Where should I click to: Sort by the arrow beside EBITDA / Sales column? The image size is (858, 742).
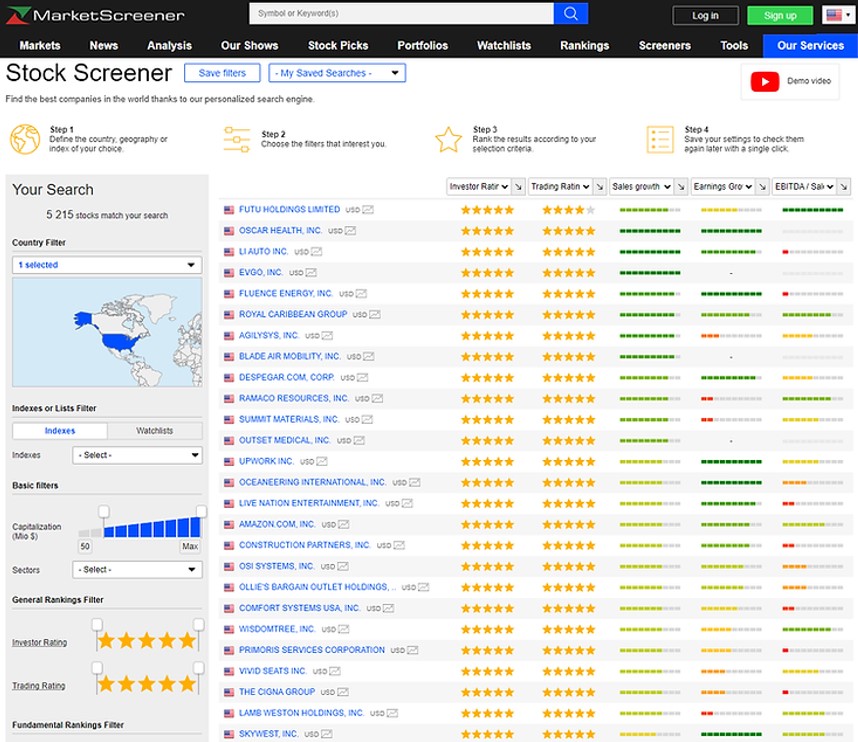click(x=844, y=187)
